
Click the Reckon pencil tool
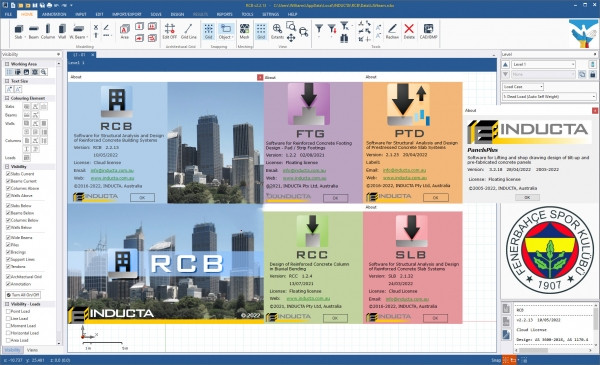(392, 31)
